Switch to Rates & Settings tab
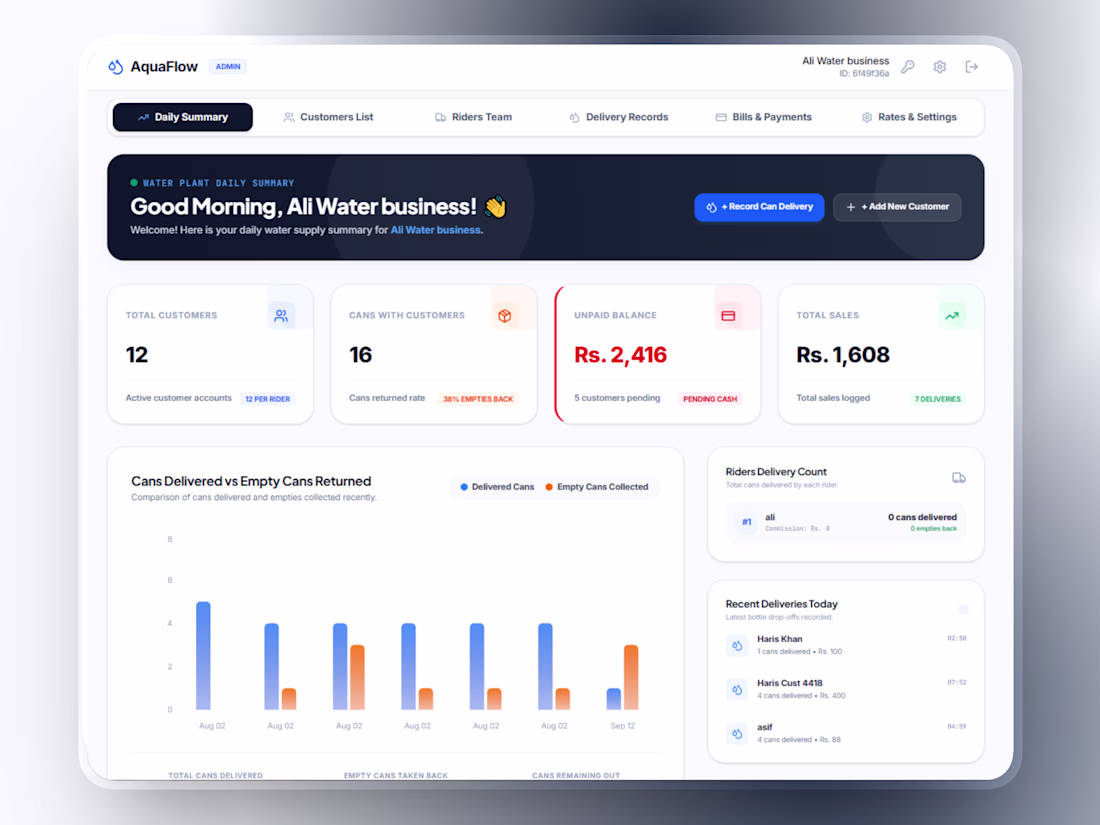Screen dimensions: 1100x825 click(x=909, y=117)
